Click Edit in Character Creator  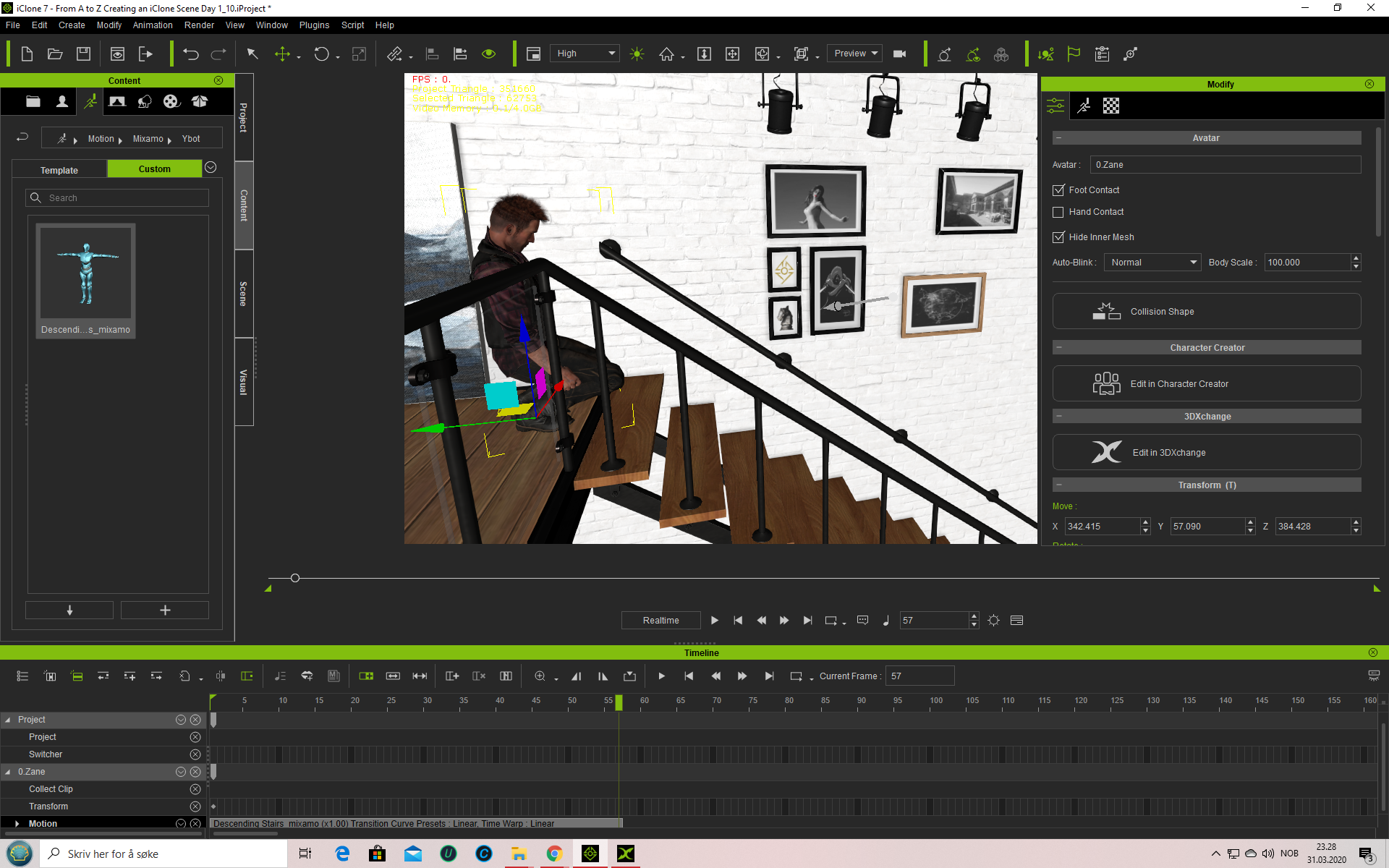(1206, 383)
